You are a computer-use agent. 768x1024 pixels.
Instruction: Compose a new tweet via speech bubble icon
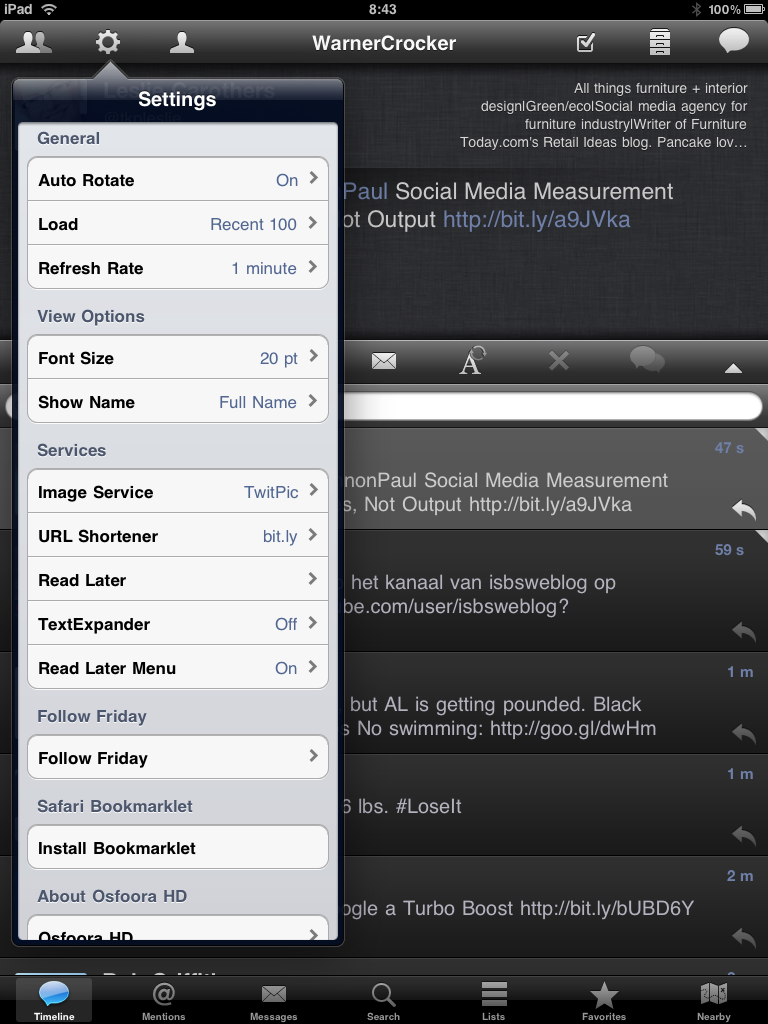click(x=733, y=41)
